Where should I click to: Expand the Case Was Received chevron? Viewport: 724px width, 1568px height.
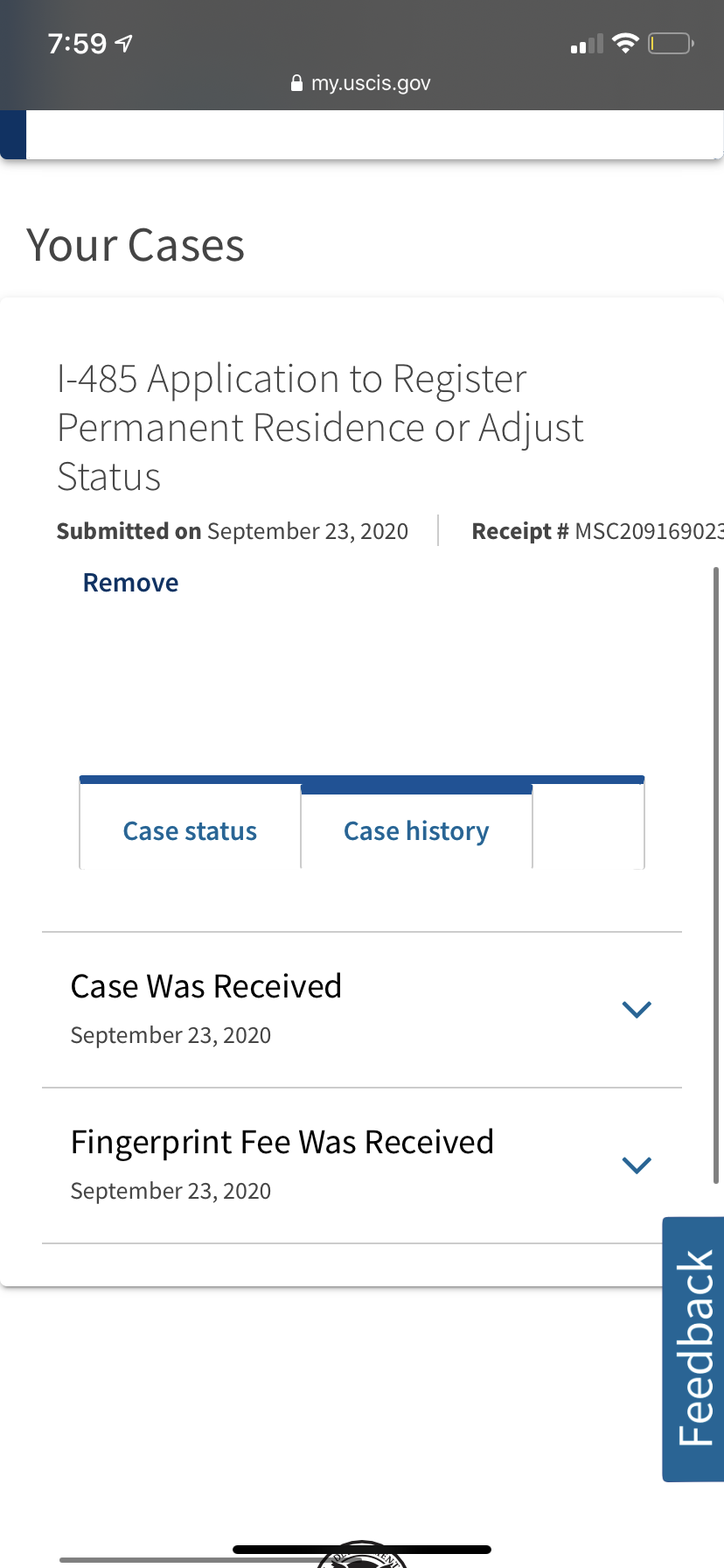(x=637, y=1010)
